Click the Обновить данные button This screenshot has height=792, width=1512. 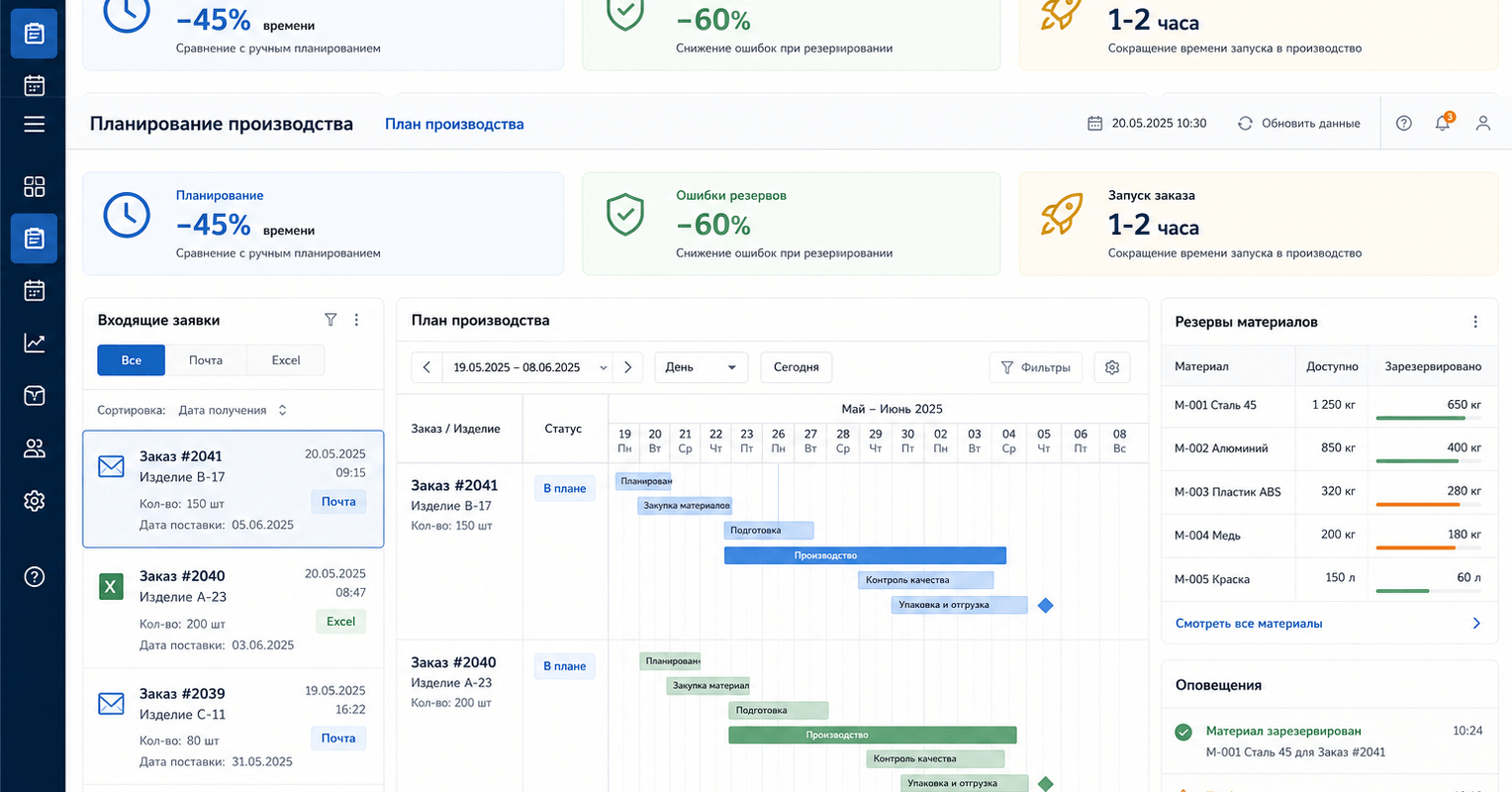click(1299, 124)
